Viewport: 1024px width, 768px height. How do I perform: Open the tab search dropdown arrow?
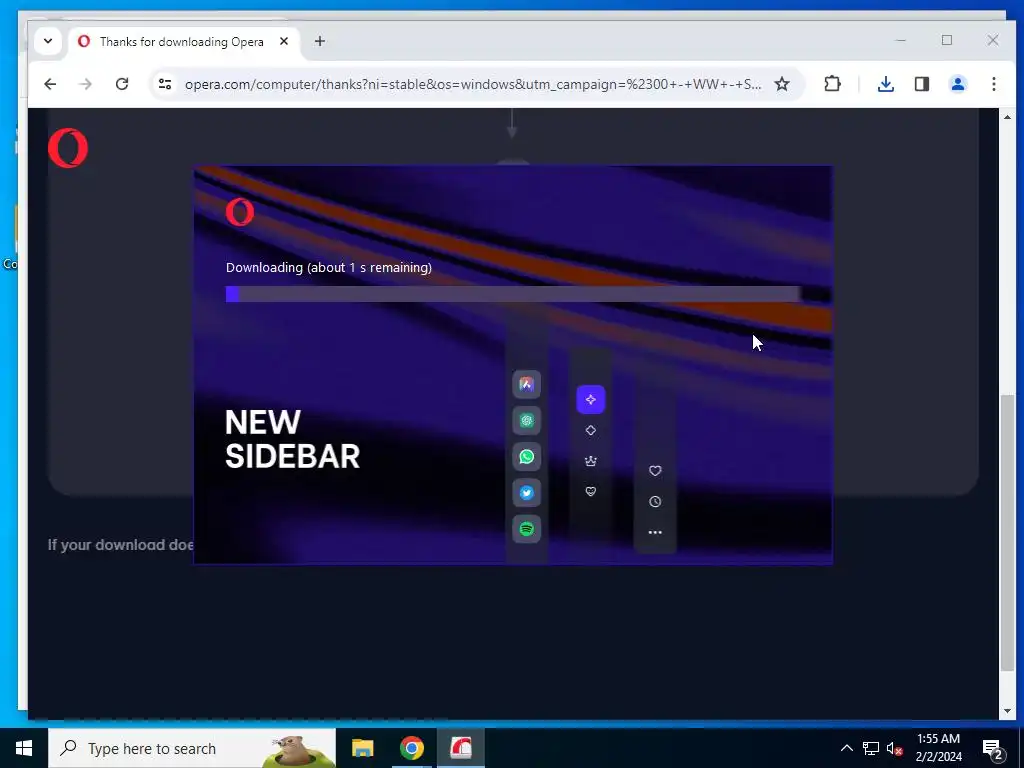tap(48, 41)
